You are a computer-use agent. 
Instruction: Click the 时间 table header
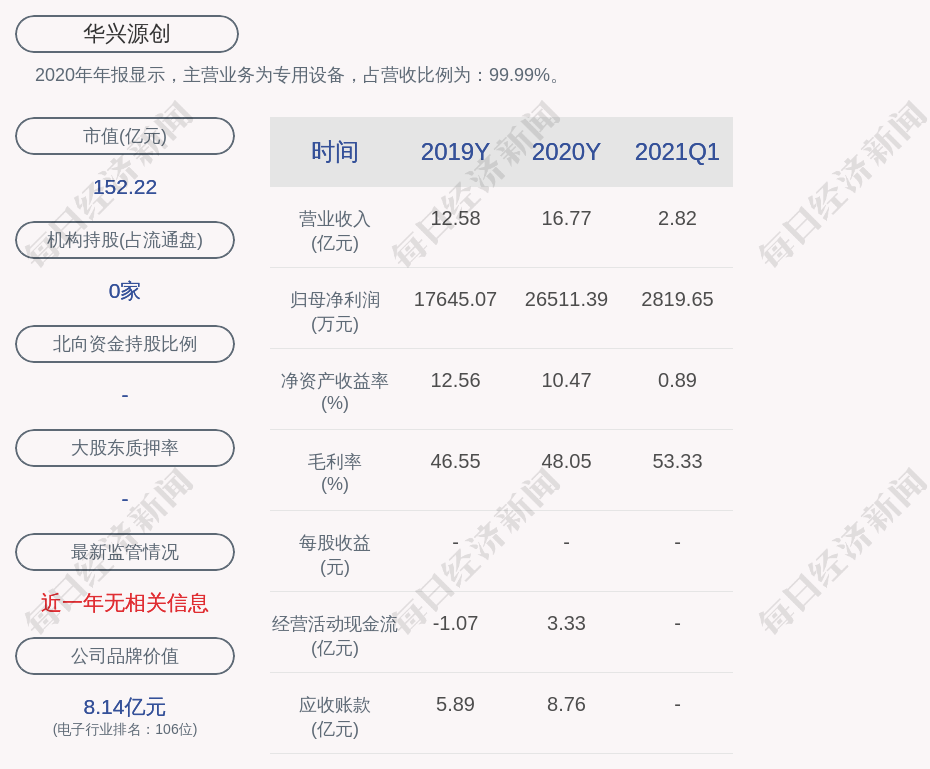[x=334, y=152]
